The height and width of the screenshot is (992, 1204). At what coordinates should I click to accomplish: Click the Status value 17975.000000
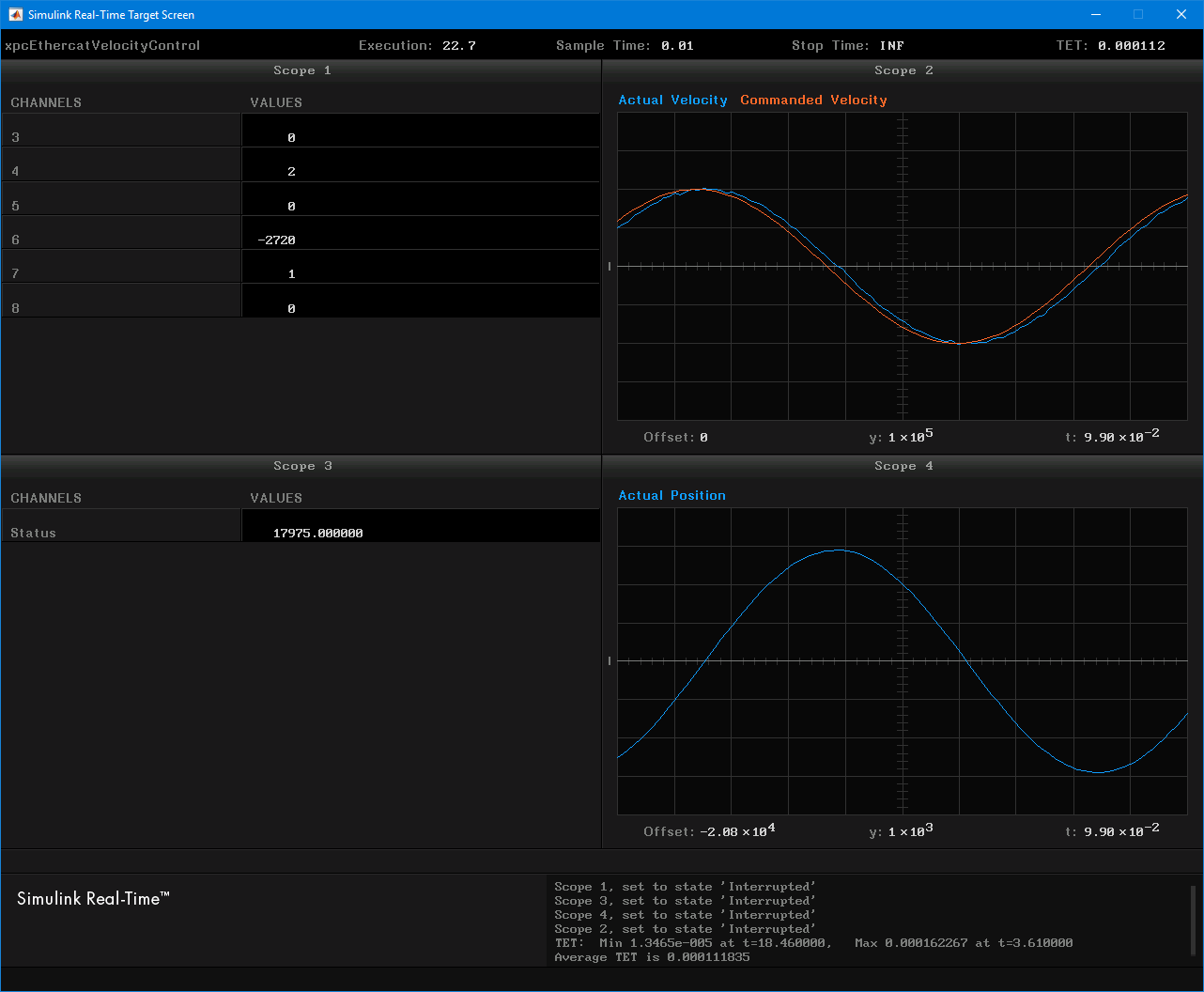pyautogui.click(x=317, y=534)
